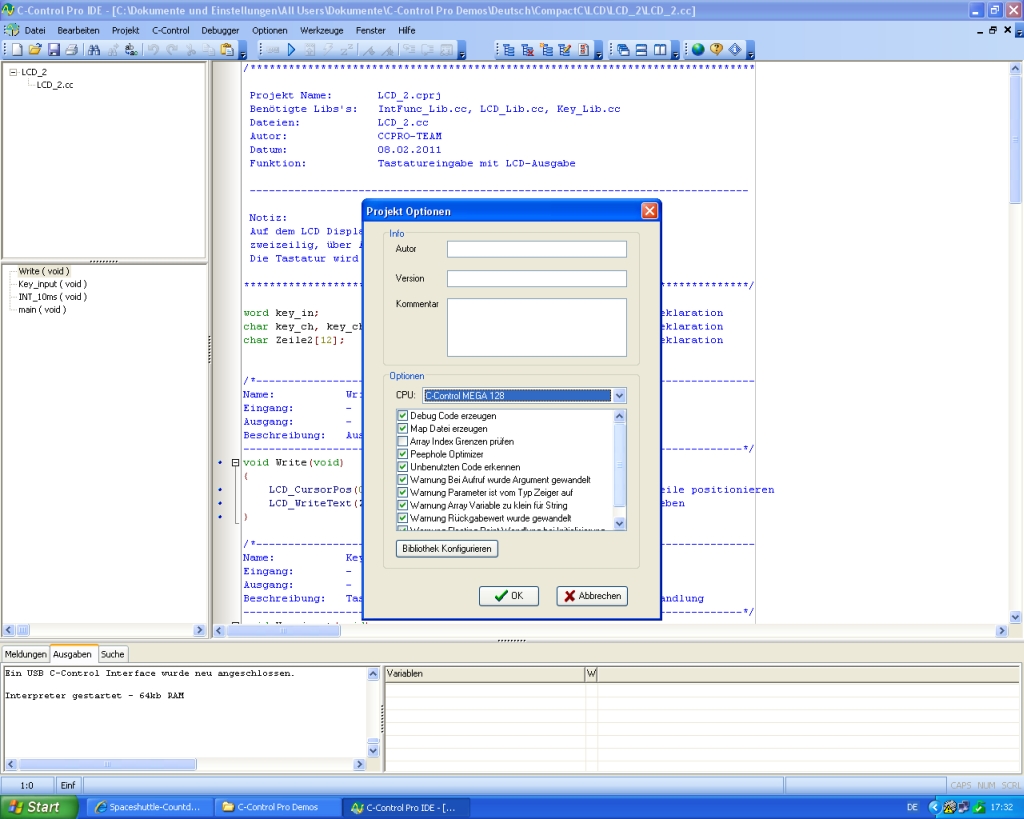The image size is (1024, 819).
Task: Click the yellow question mark help icon
Action: tap(716, 50)
